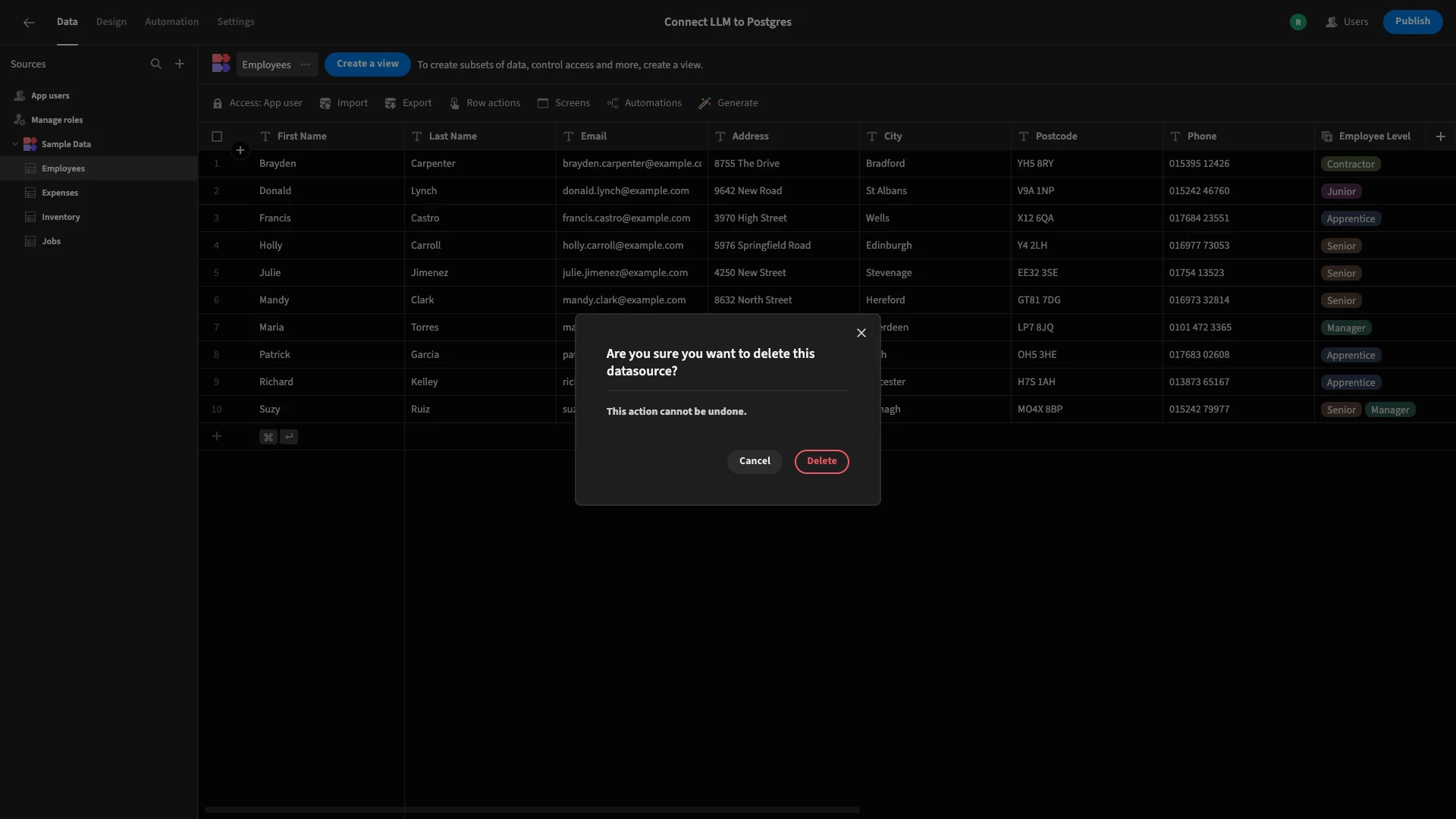Click the Expenses table icon

(30, 193)
